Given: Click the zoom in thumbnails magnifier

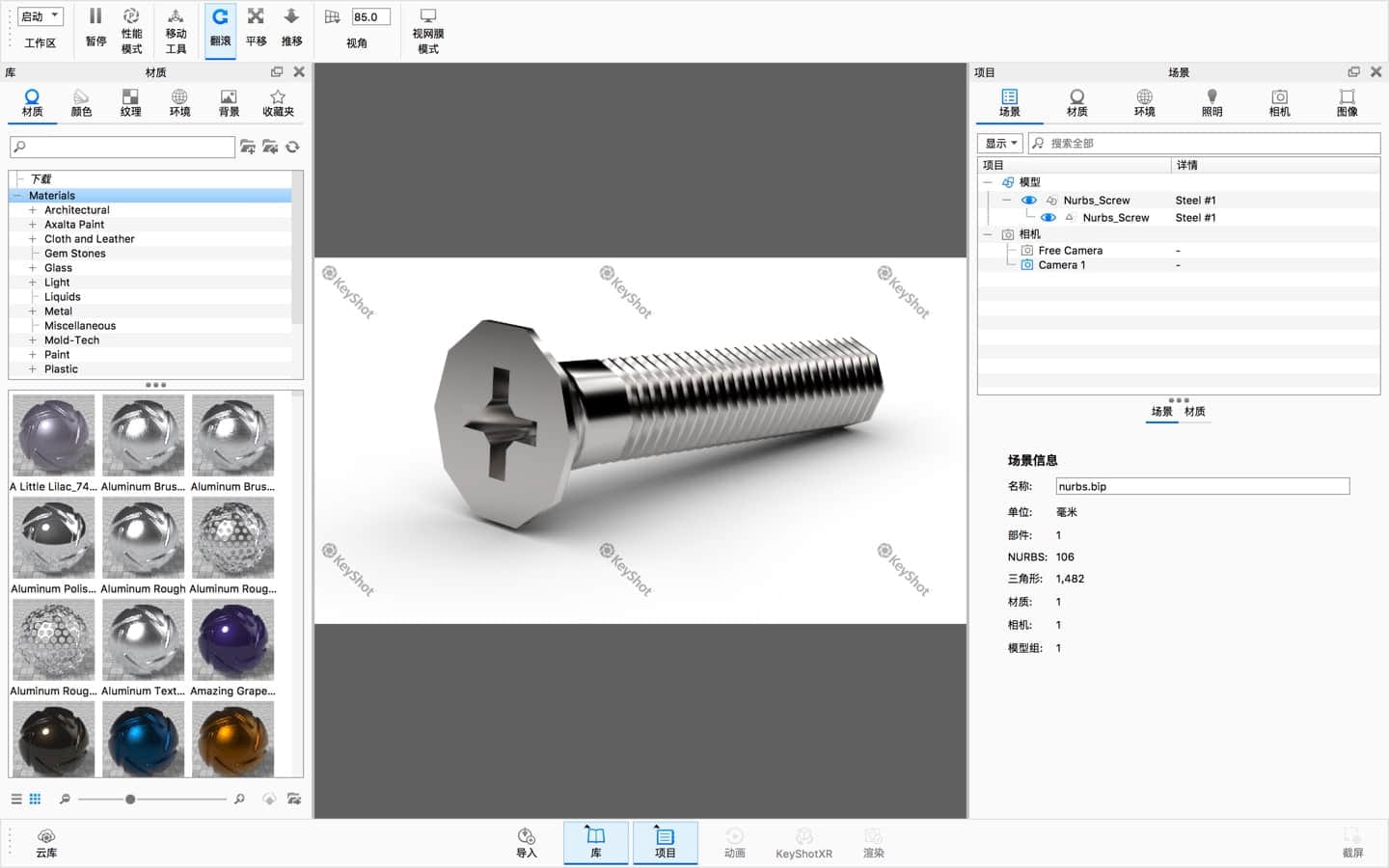Looking at the screenshot, I should [239, 799].
